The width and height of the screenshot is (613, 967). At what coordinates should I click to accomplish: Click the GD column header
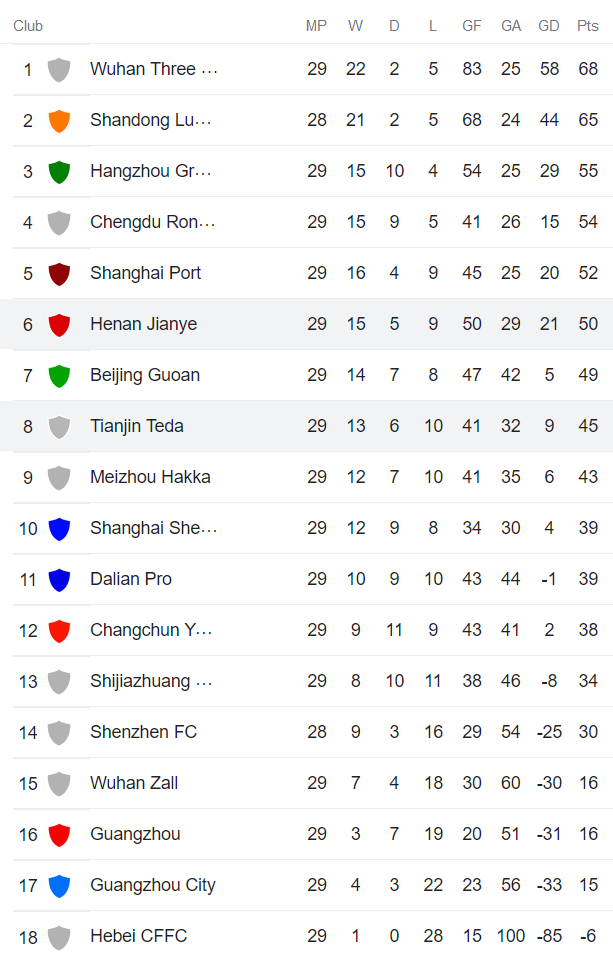click(x=549, y=26)
